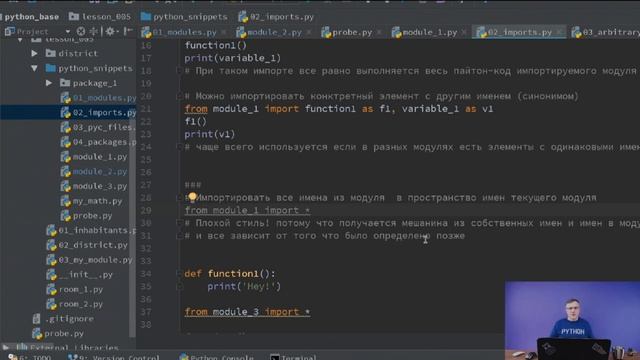
Task: Open 03_my_module.py in the tree
Action: pyautogui.click(x=89, y=260)
